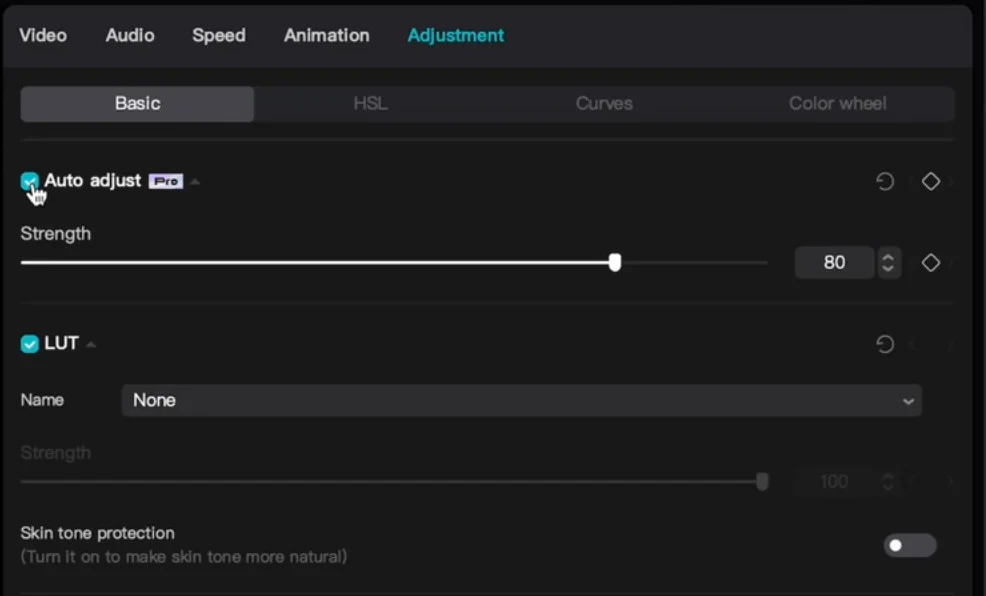Image resolution: width=986 pixels, height=596 pixels.
Task: Select the Basic sub-tab
Action: click(137, 104)
